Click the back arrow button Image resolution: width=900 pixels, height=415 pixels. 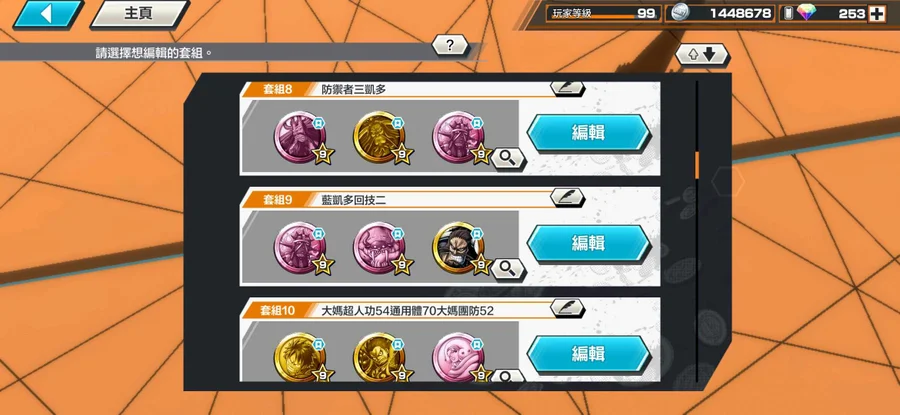(x=48, y=14)
